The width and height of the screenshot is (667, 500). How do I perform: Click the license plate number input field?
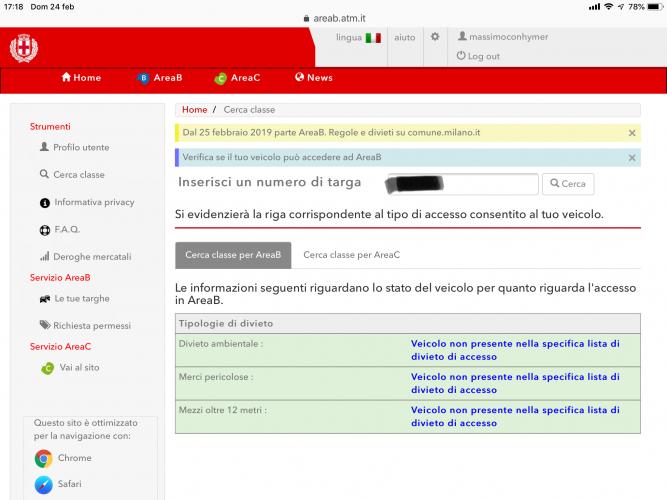point(462,184)
